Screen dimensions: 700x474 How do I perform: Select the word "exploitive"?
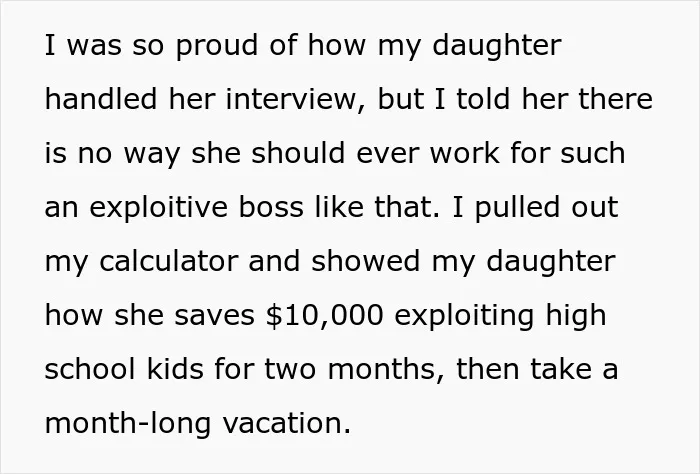(x=158, y=208)
